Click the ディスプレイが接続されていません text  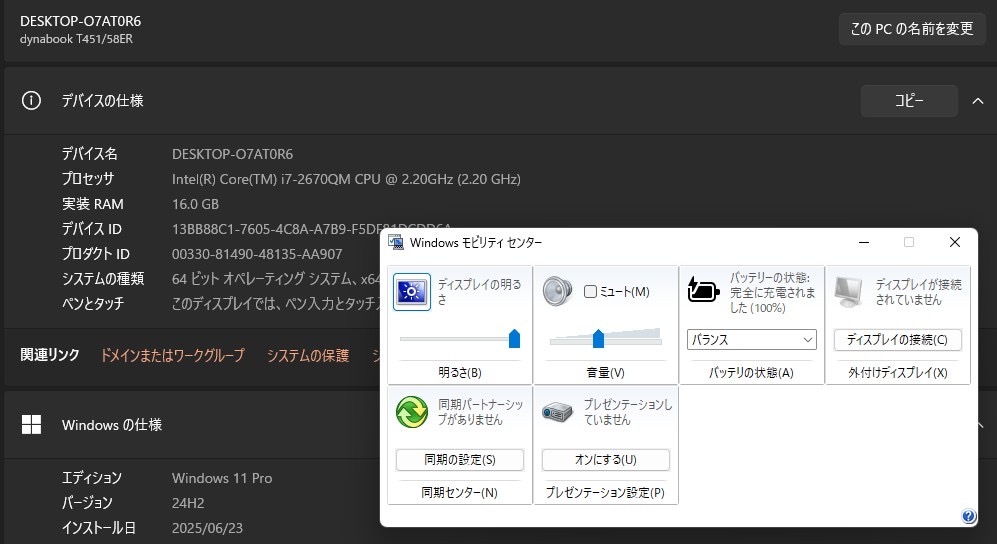[x=918, y=292]
